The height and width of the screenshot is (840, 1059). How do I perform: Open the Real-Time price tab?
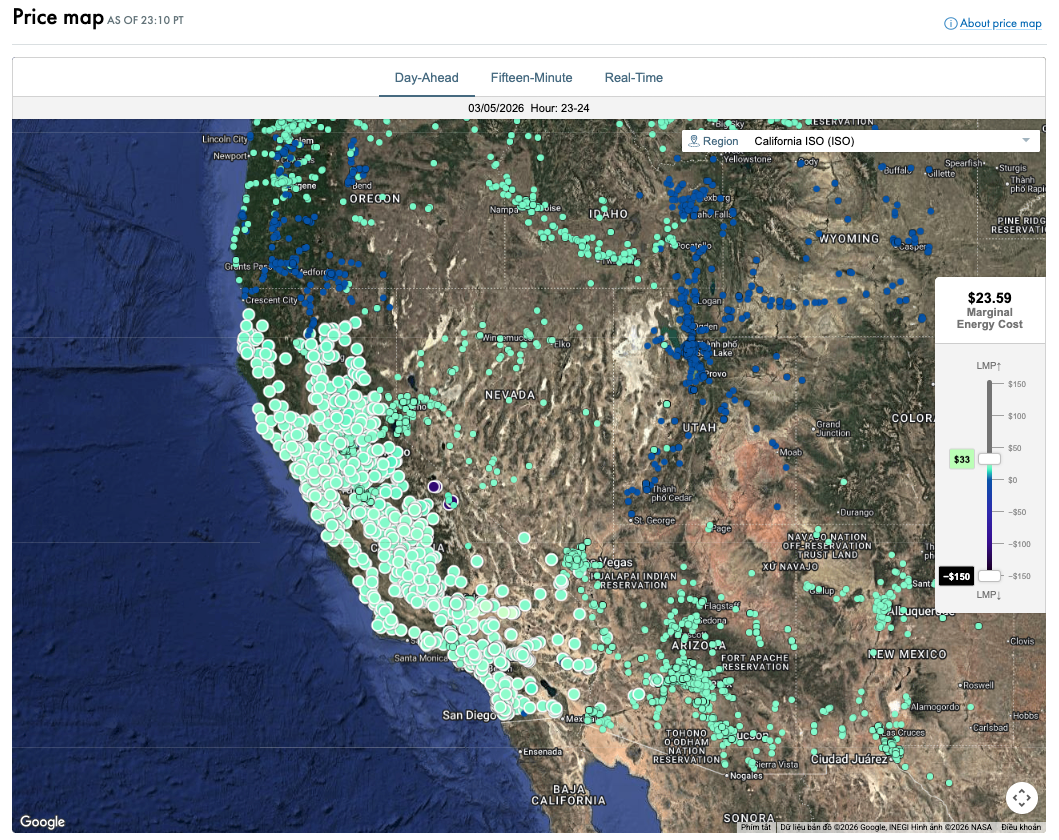click(633, 78)
